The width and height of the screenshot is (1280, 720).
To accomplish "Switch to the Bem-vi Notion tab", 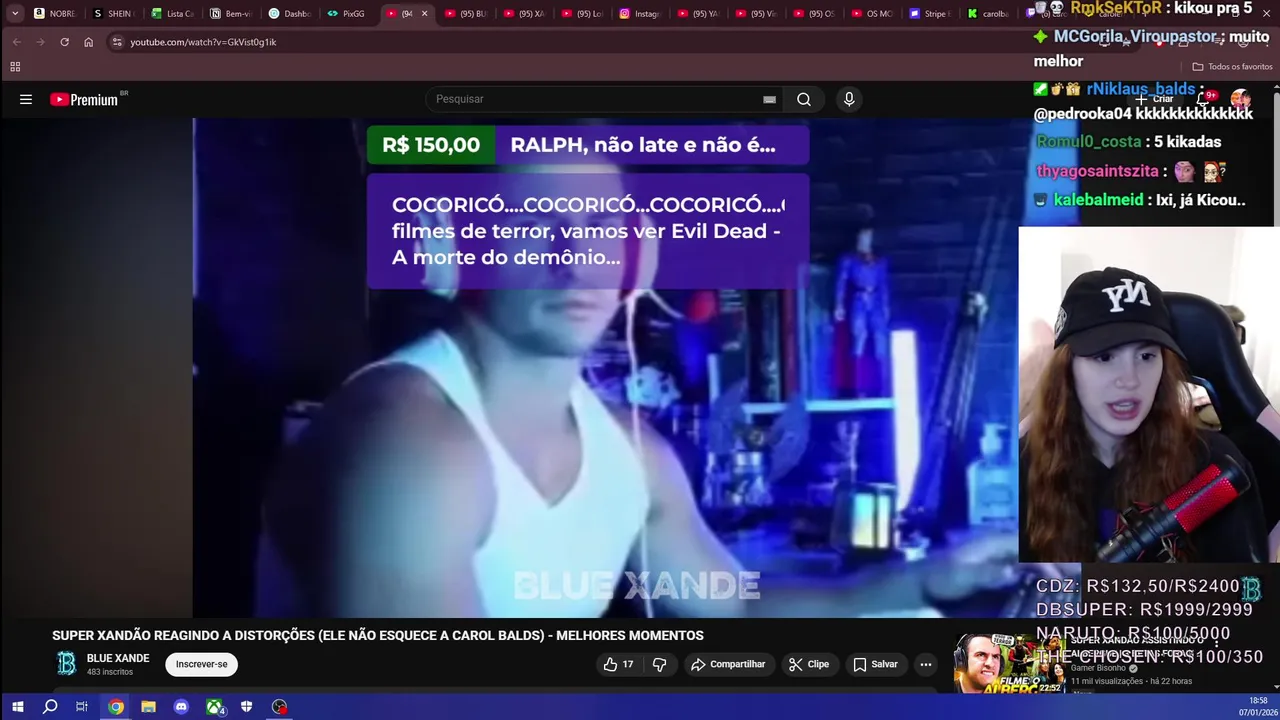I will 230,14.
